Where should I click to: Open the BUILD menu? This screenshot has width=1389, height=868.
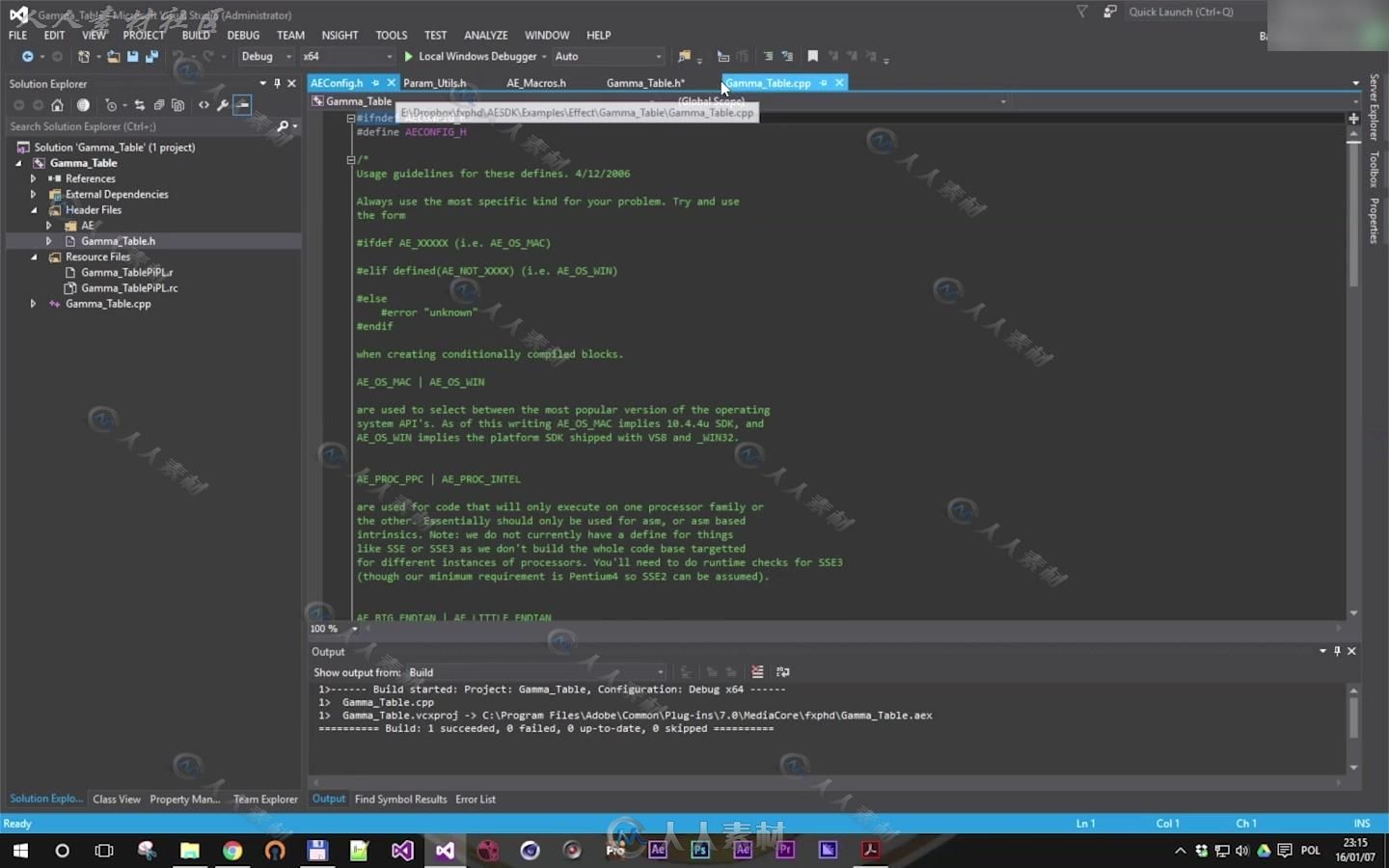coord(196,35)
